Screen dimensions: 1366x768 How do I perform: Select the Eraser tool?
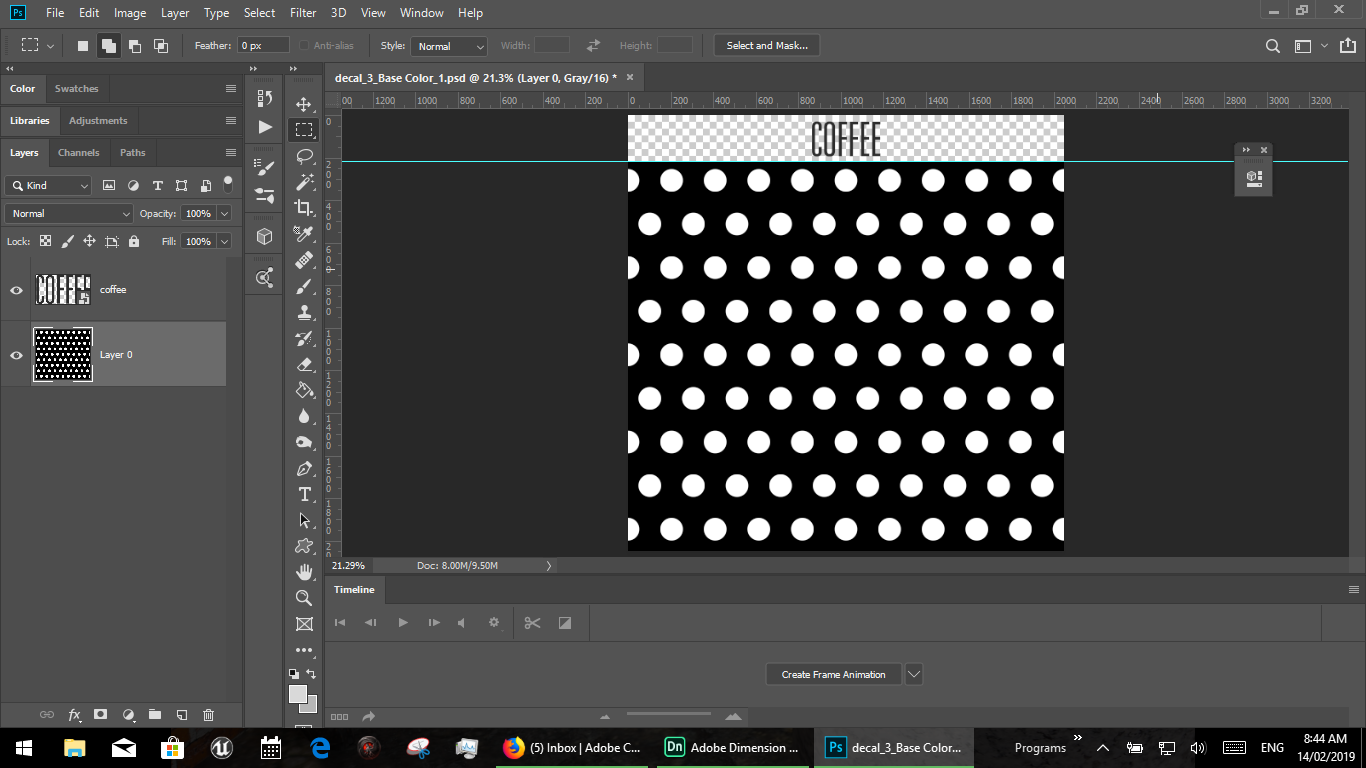304,364
